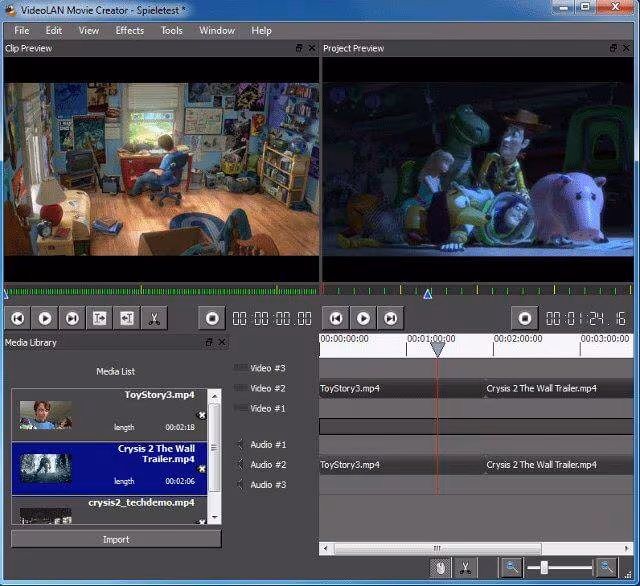Click the ToyStory3.mp4 length value 00:02:18
Image resolution: width=640 pixels, height=586 pixels.
tap(180, 427)
